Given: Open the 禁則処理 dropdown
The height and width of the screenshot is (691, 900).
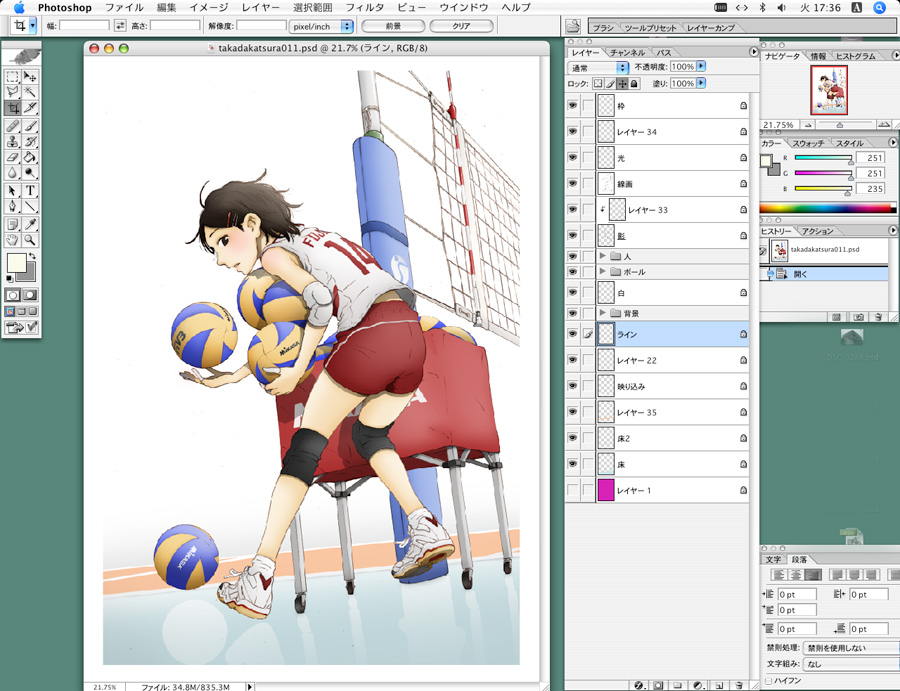Looking at the screenshot, I should pos(851,648).
